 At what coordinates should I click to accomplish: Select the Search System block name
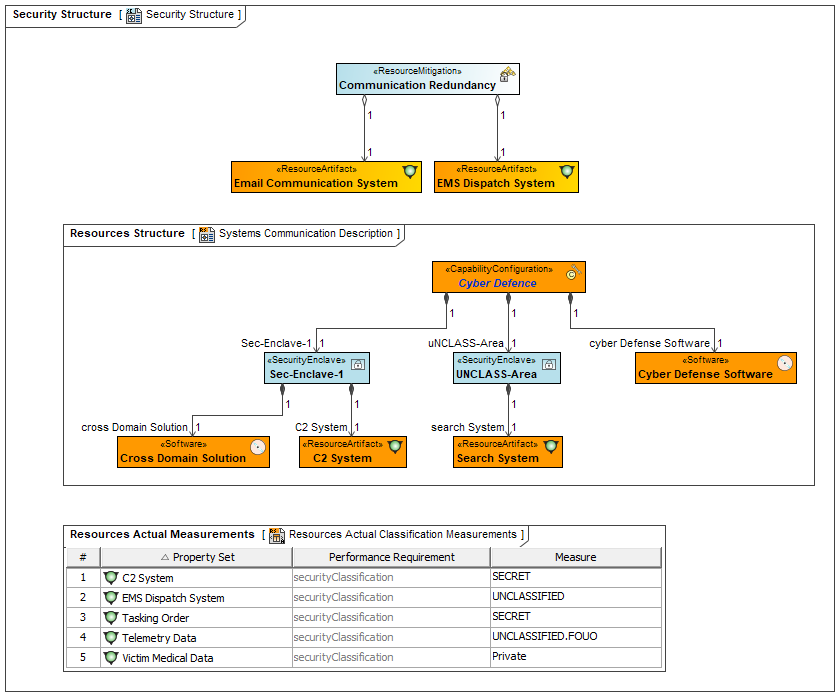coord(498,458)
